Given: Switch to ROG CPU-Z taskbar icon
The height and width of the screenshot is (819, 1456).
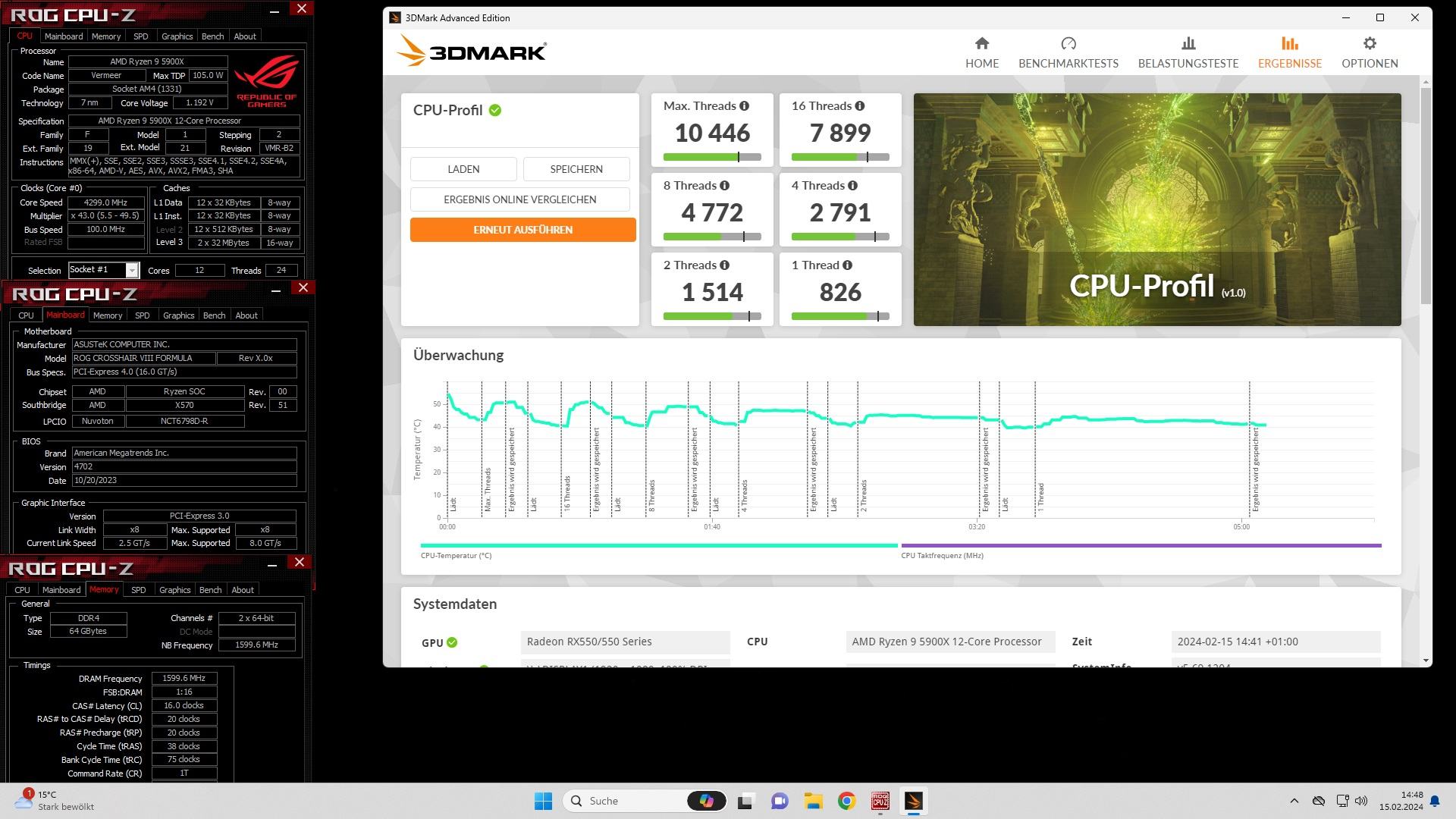Looking at the screenshot, I should click(x=880, y=801).
